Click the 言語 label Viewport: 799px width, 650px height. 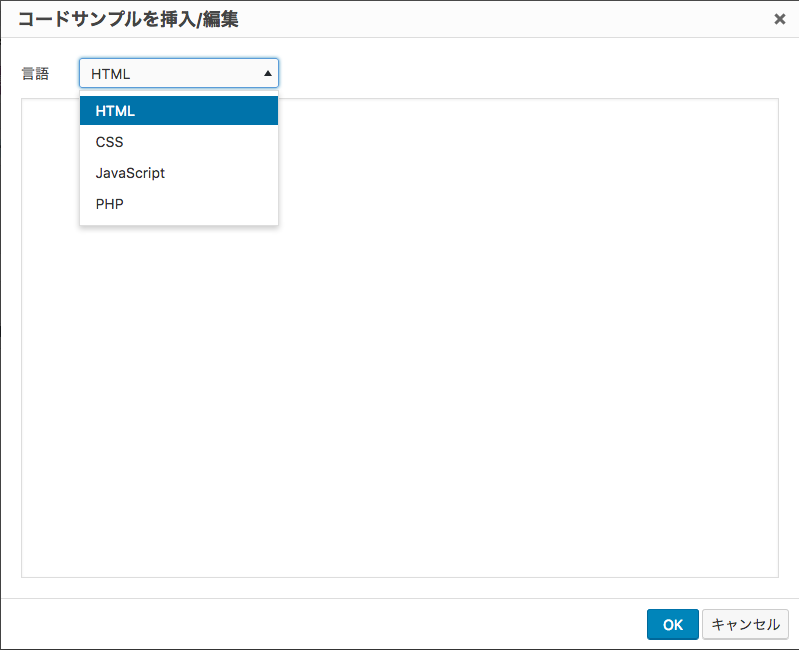35,74
